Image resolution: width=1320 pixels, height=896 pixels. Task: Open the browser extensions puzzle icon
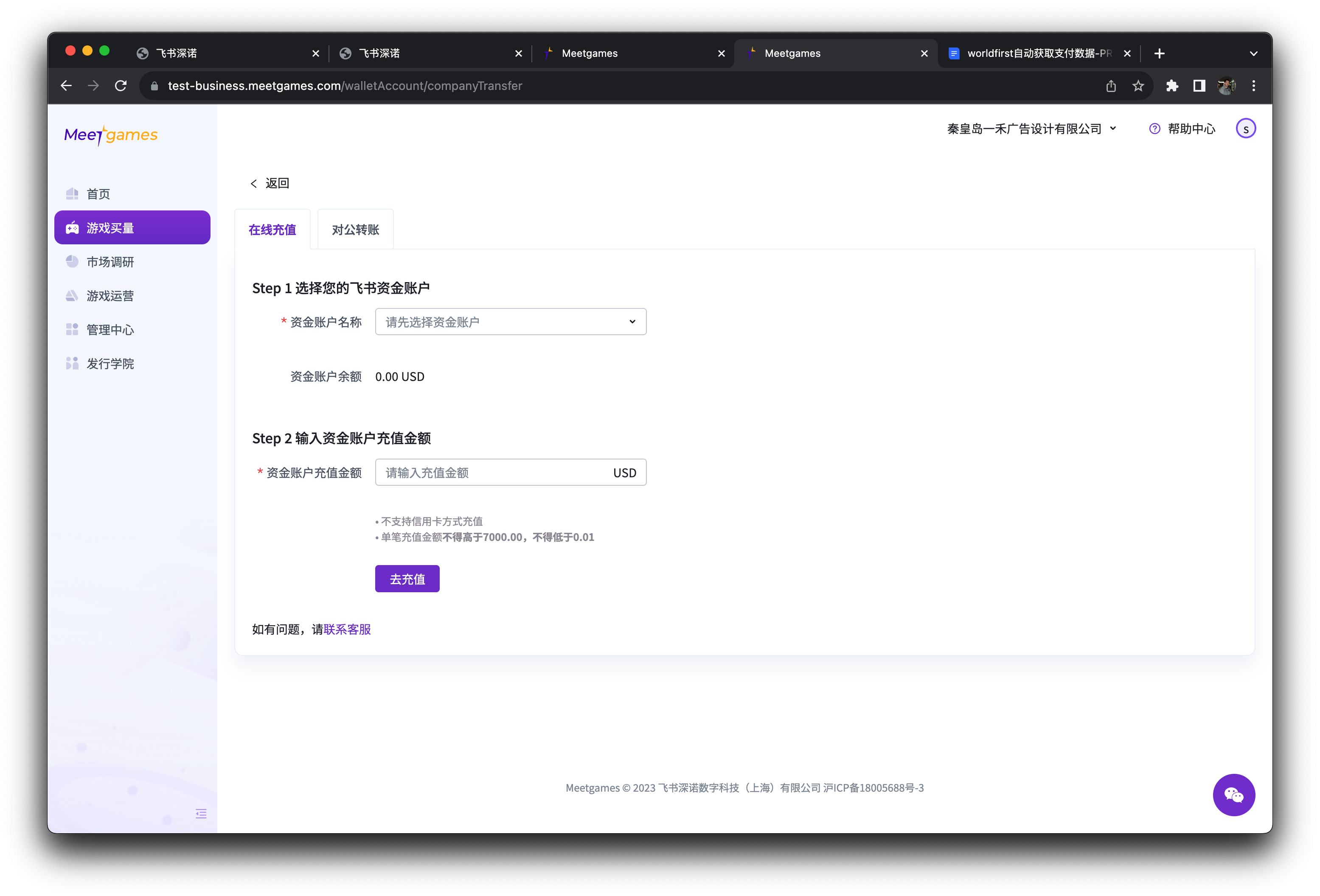1172,86
